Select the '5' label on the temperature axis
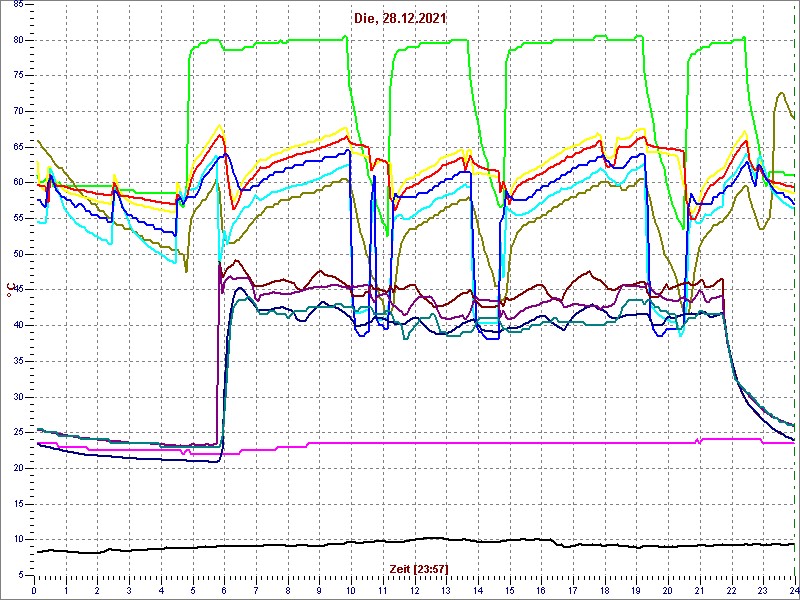 [x=20, y=576]
